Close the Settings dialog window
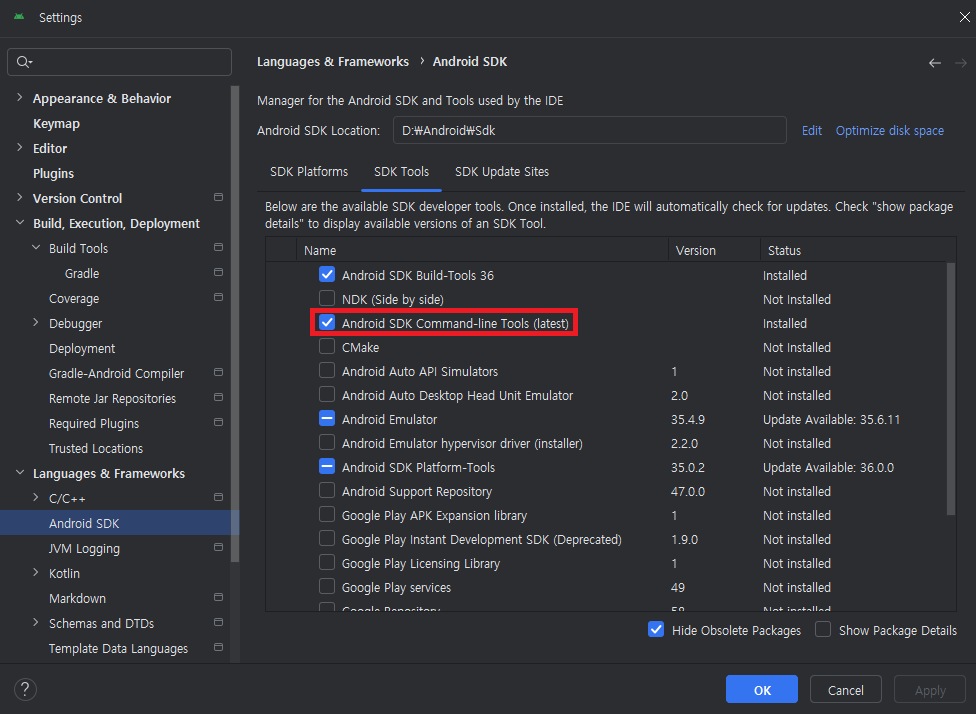This screenshot has width=976, height=714. (x=964, y=17)
